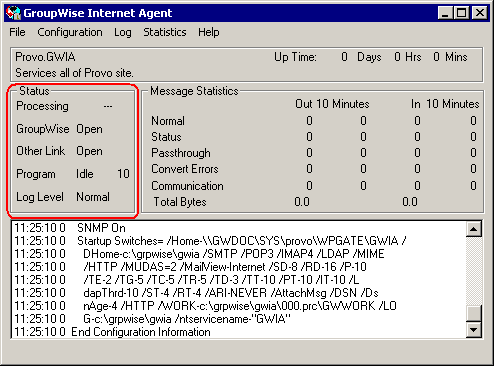Image resolution: width=494 pixels, height=366 pixels.
Task: Click the Out 10 Minutes column header
Action: coord(332,104)
